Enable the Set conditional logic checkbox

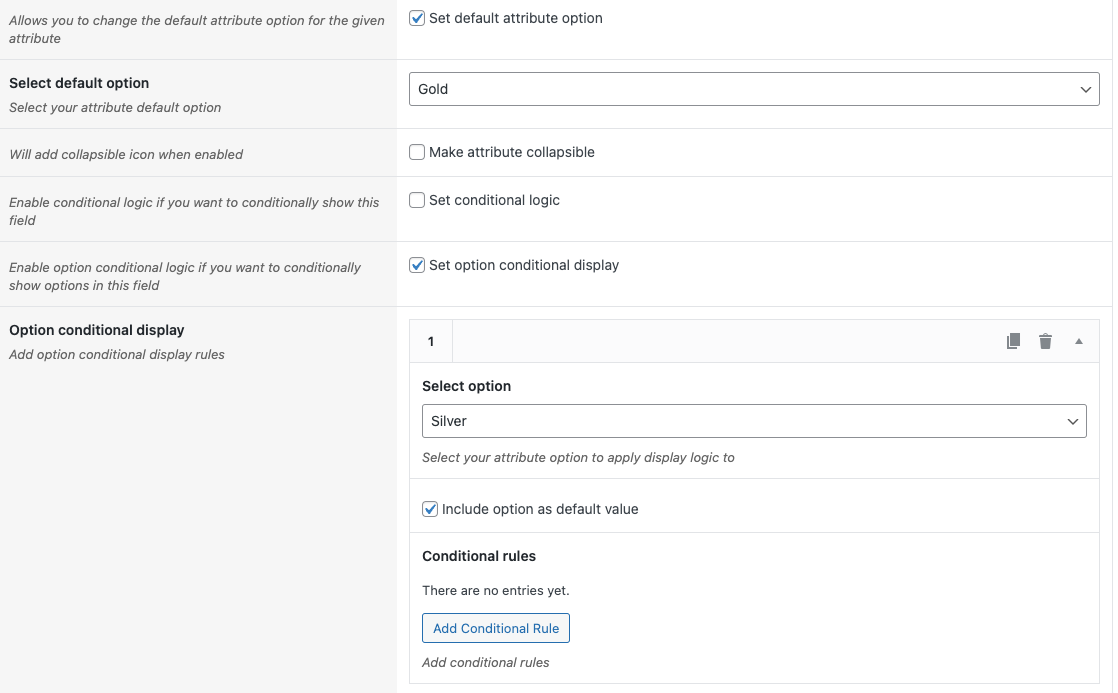coord(418,200)
